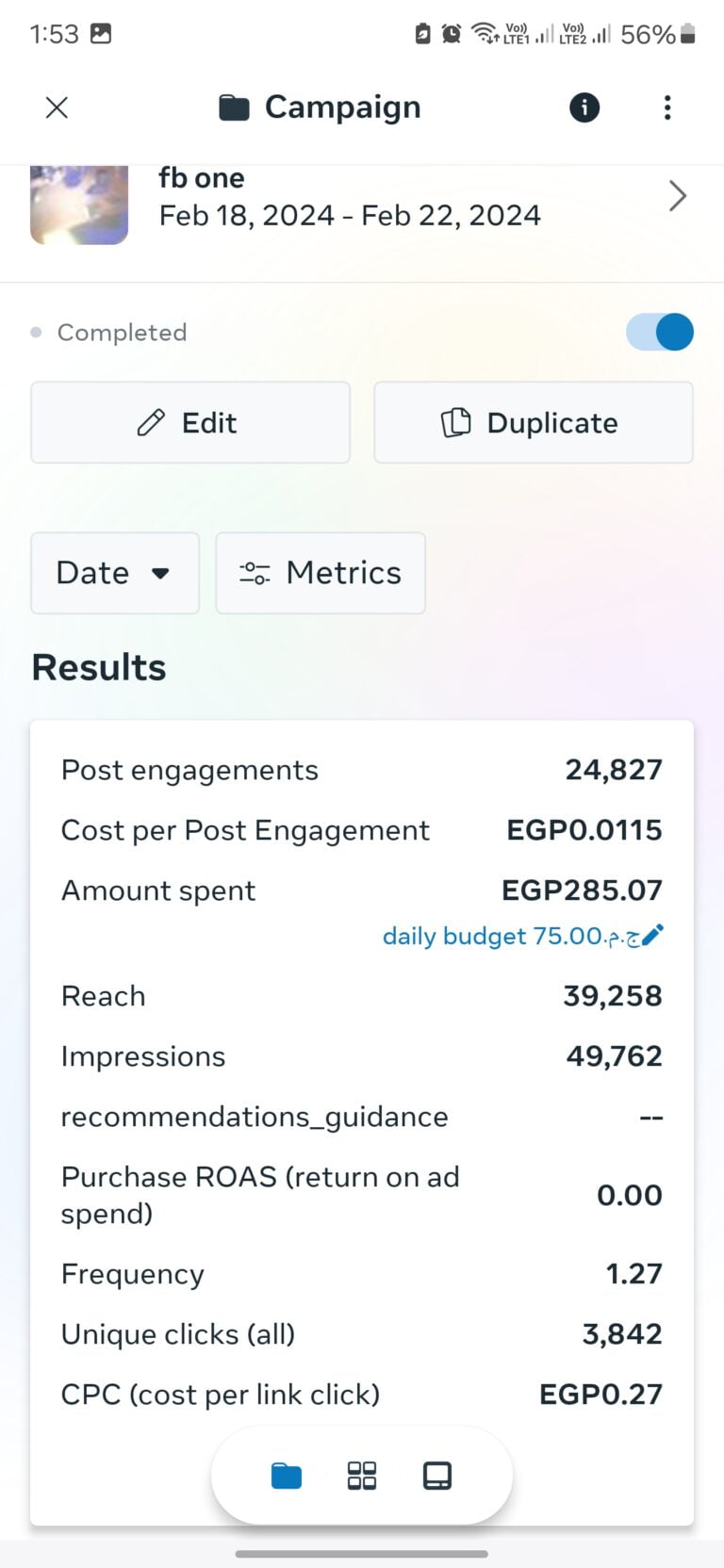
Task: Toggle the campaign on/off switch
Action: tap(660, 332)
